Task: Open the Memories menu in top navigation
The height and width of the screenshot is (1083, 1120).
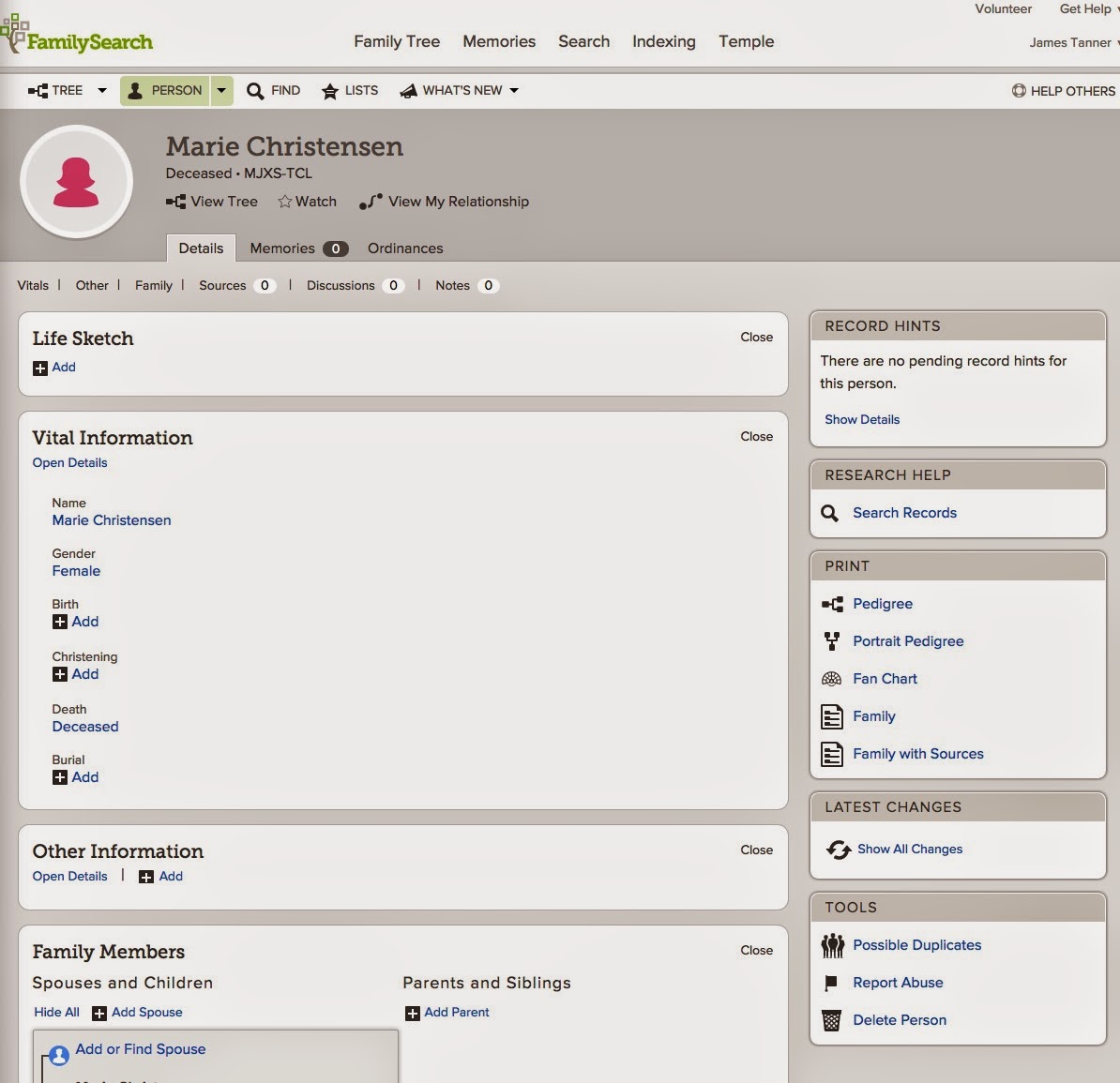Action: [499, 41]
